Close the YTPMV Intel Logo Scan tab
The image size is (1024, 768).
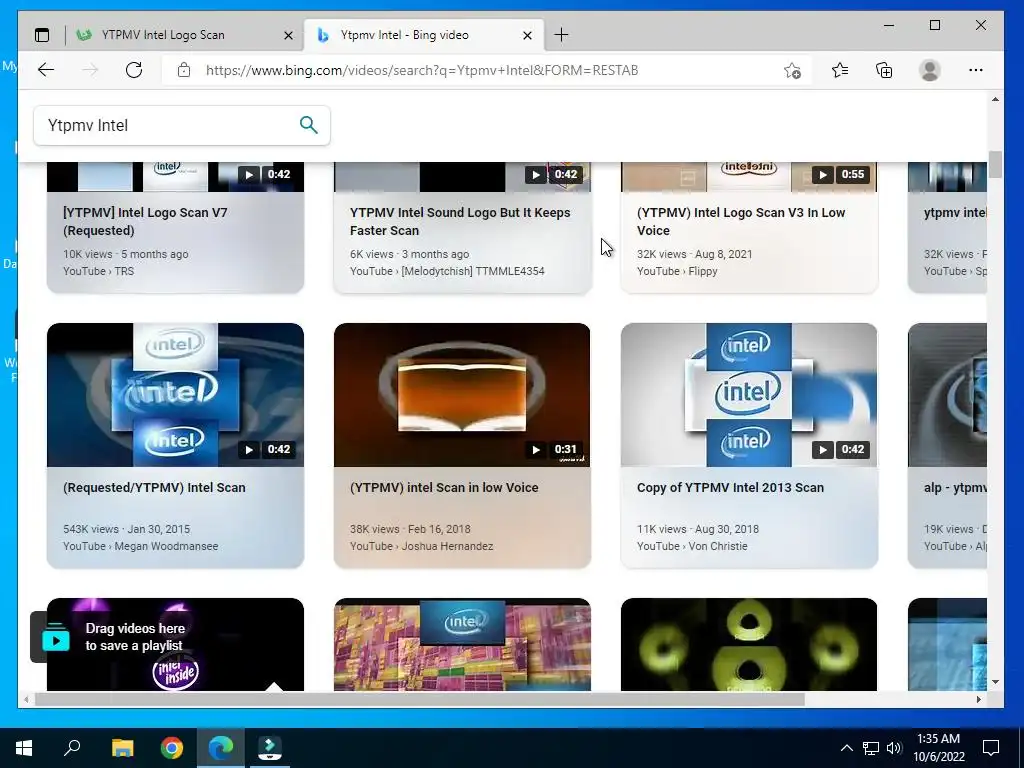click(288, 35)
